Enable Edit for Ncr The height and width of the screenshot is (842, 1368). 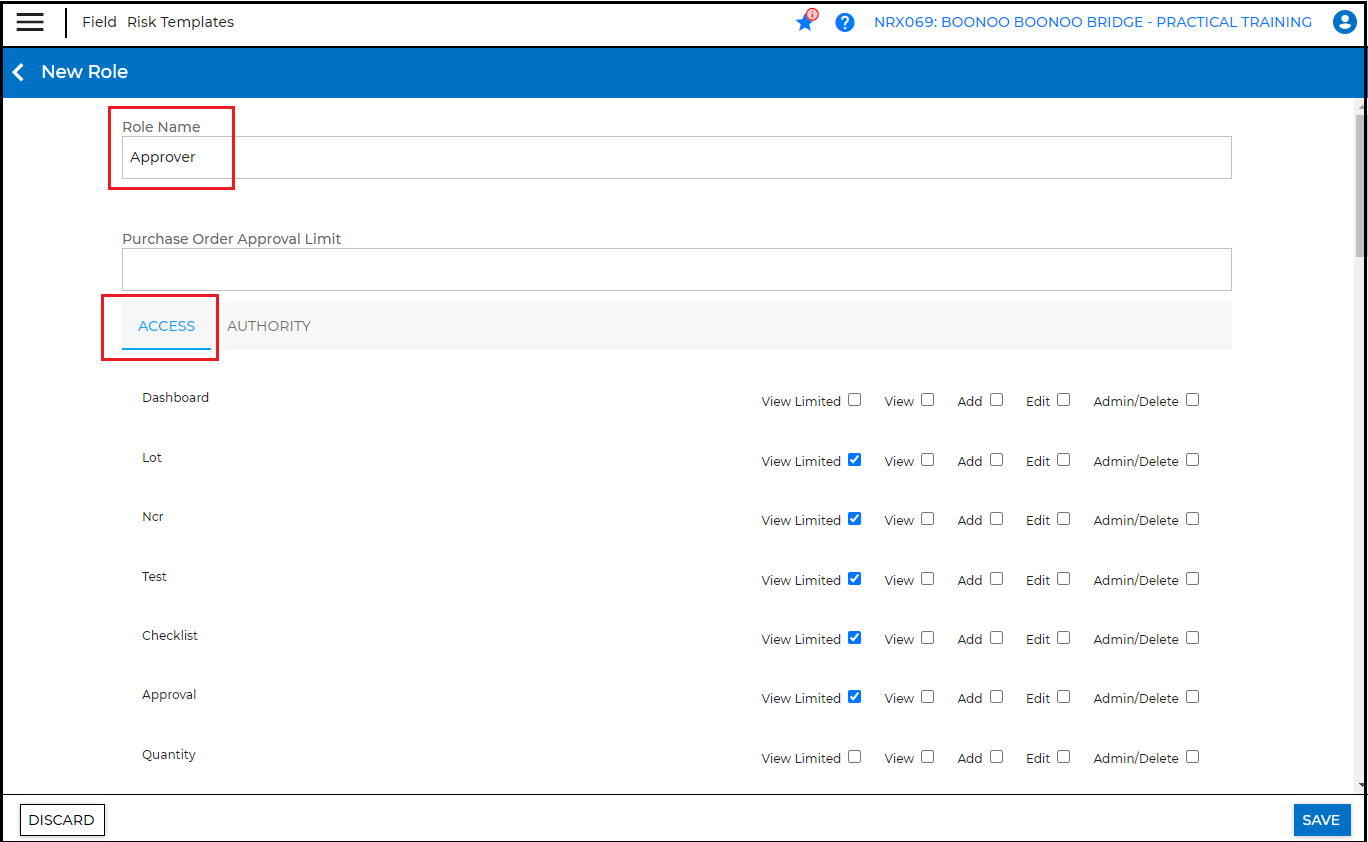pyautogui.click(x=1063, y=519)
